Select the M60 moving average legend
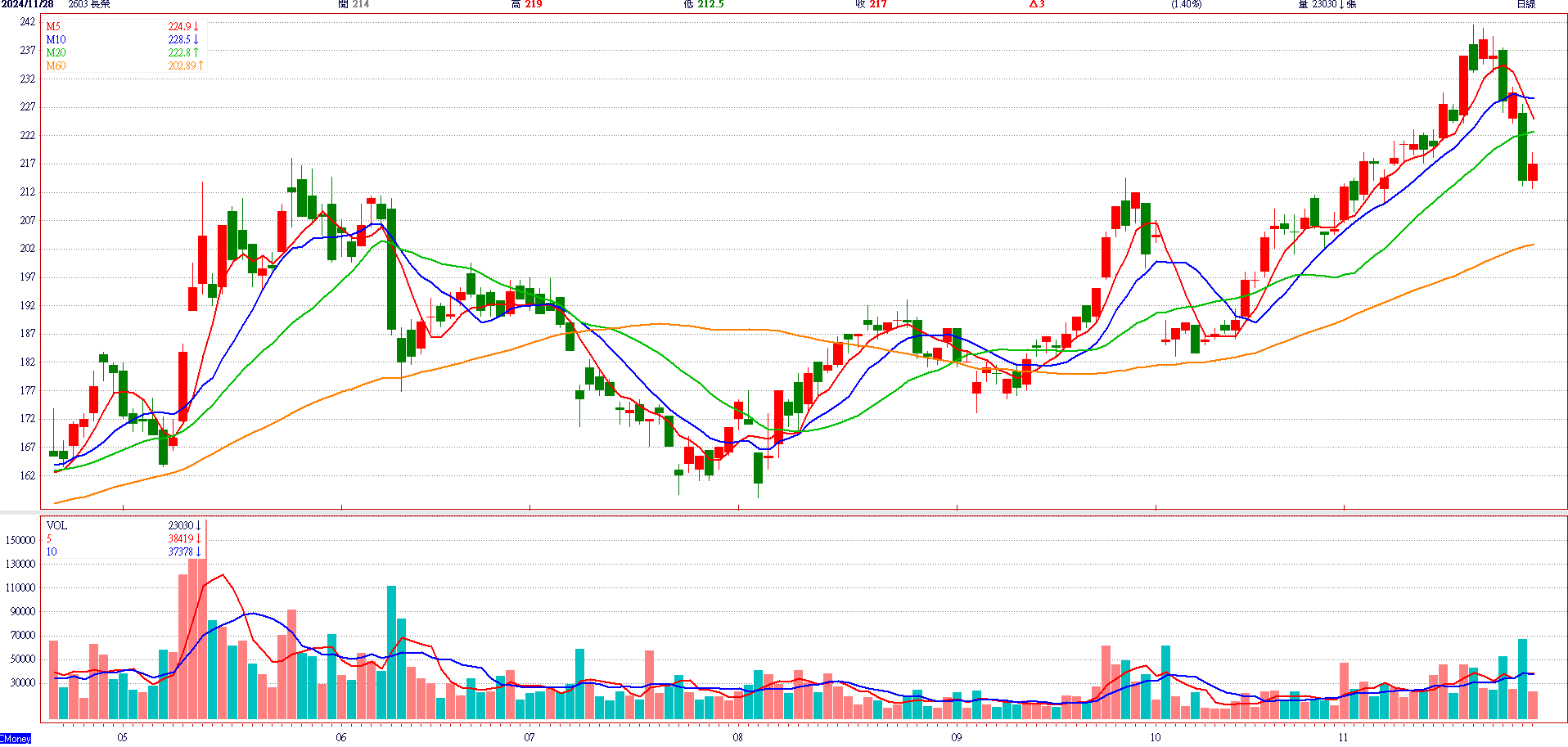The width and height of the screenshot is (1568, 747). pyautogui.click(x=56, y=66)
